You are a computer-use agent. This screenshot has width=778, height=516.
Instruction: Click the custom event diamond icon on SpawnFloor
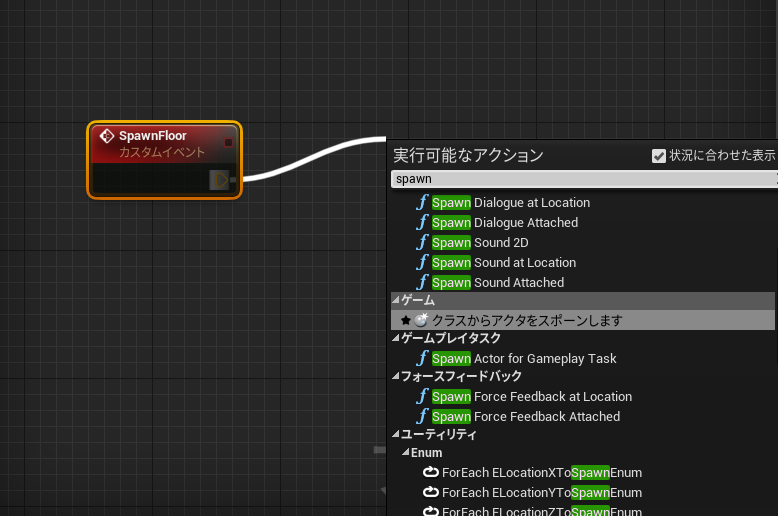click(x=107, y=135)
